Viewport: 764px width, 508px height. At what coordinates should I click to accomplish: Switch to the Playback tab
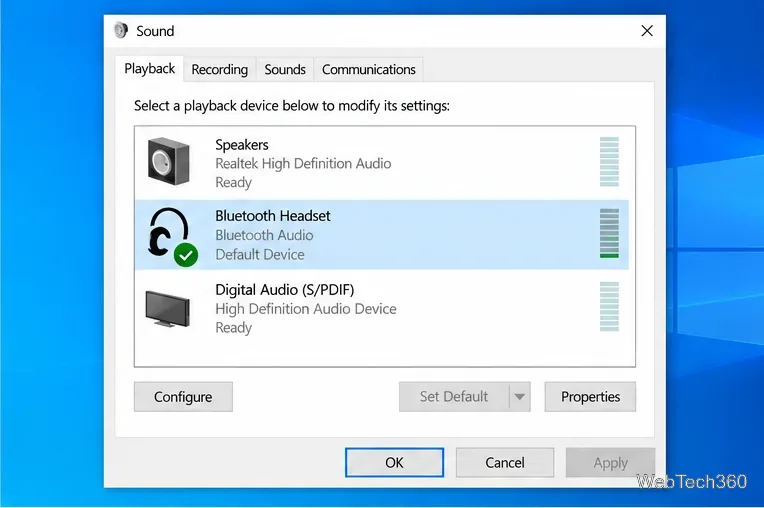[150, 69]
